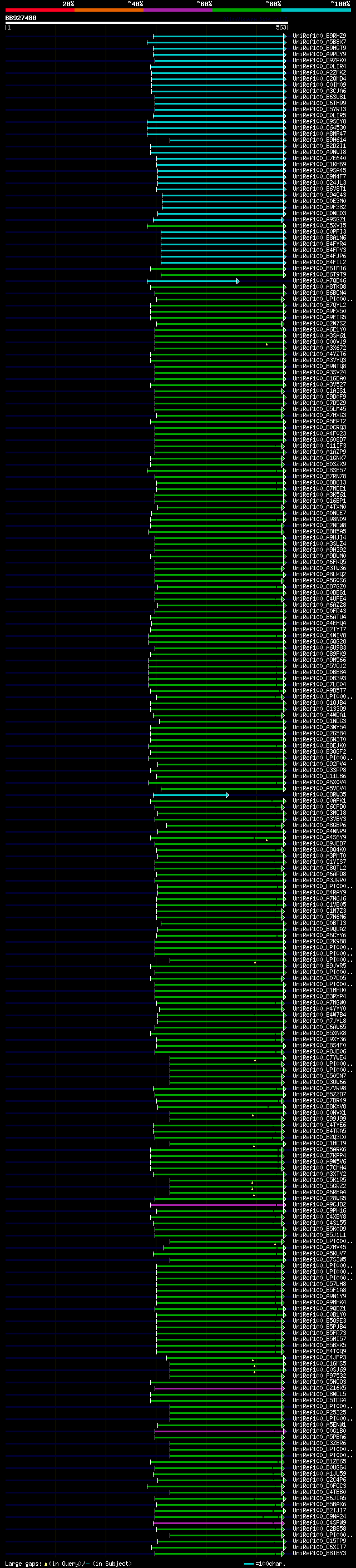Select the UniRef100_Q24JL3 label
This screenshot has width=356, height=1568.
pos(319,182)
